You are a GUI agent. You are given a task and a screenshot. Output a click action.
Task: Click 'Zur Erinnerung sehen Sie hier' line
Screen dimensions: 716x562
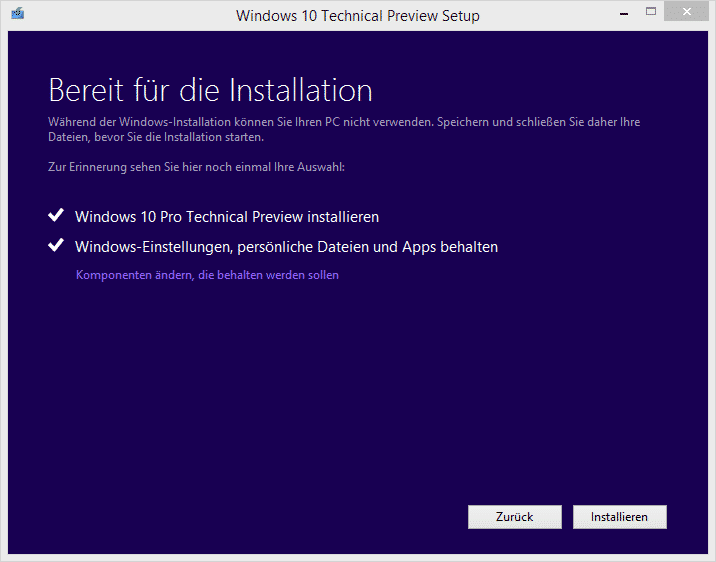(x=196, y=167)
